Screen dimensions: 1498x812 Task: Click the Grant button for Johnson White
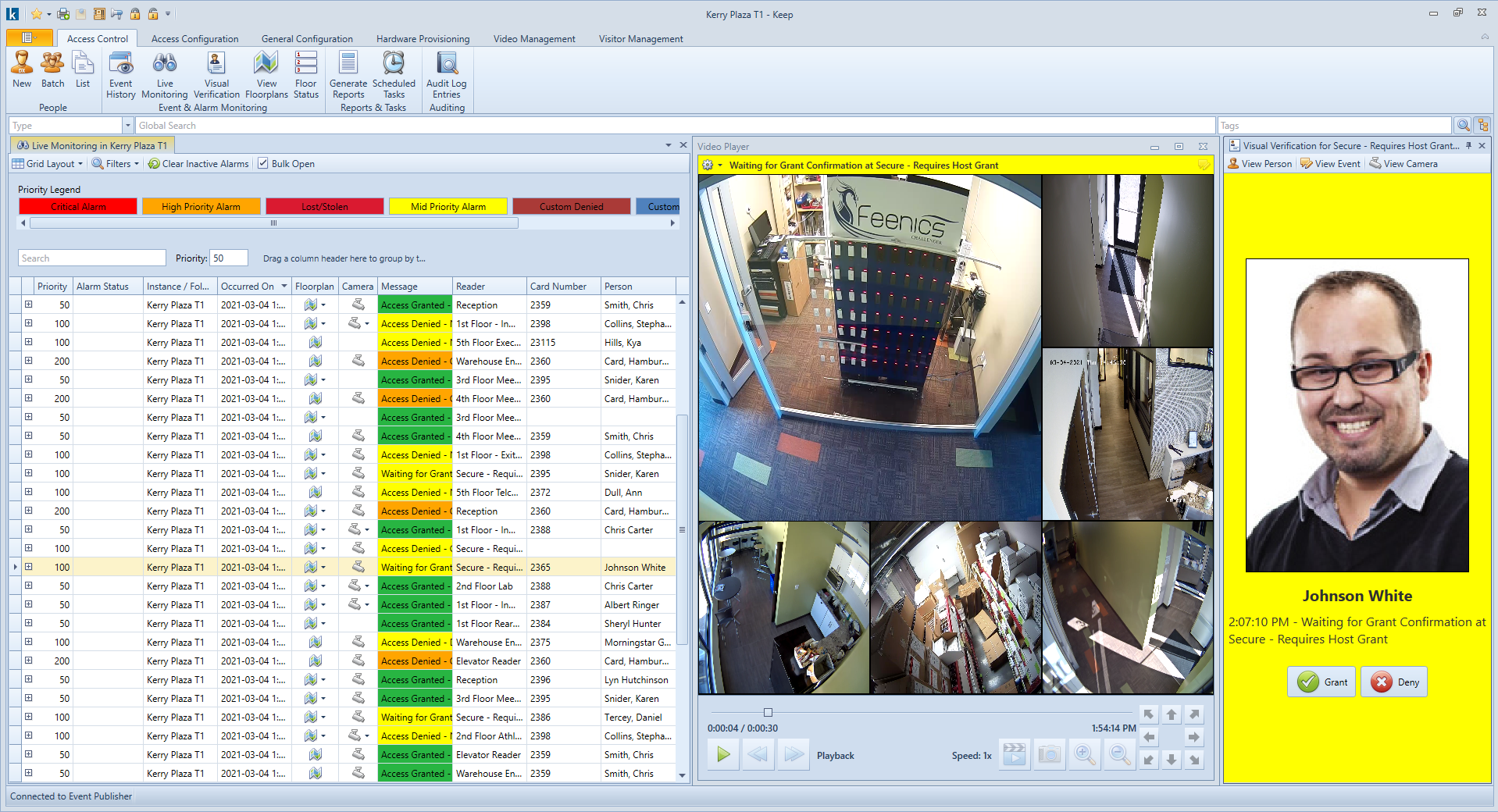click(1321, 682)
